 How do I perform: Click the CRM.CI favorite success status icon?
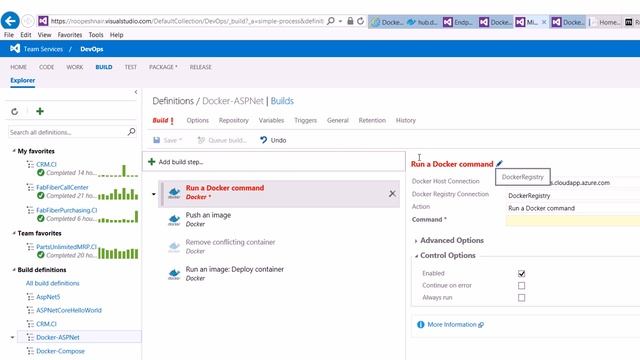[x=40, y=173]
